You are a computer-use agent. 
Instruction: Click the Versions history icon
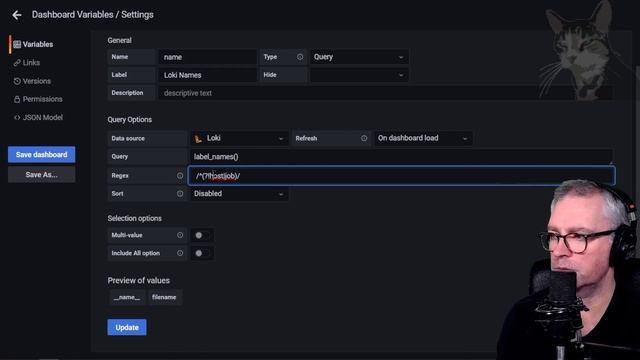pos(17,81)
